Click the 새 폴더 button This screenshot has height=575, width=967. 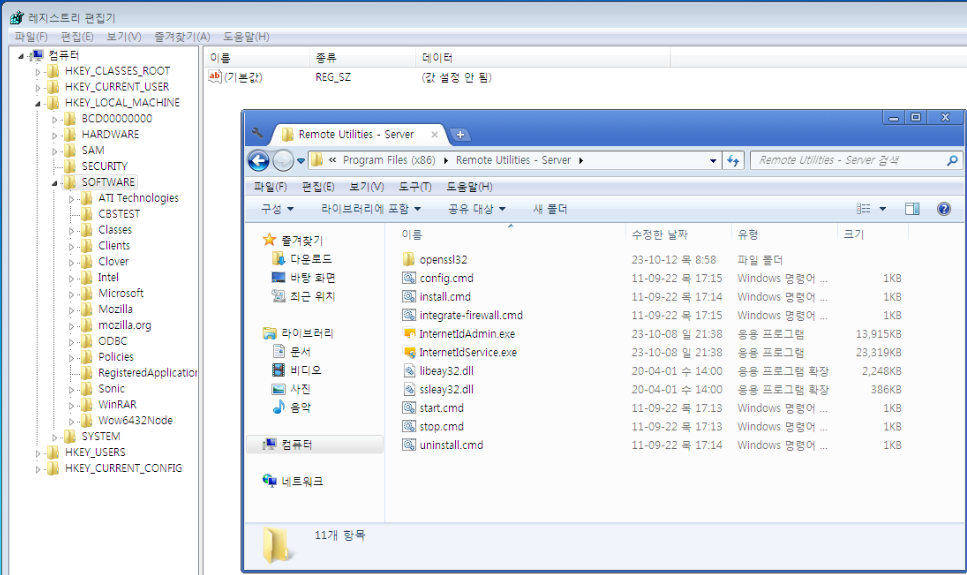pos(550,209)
